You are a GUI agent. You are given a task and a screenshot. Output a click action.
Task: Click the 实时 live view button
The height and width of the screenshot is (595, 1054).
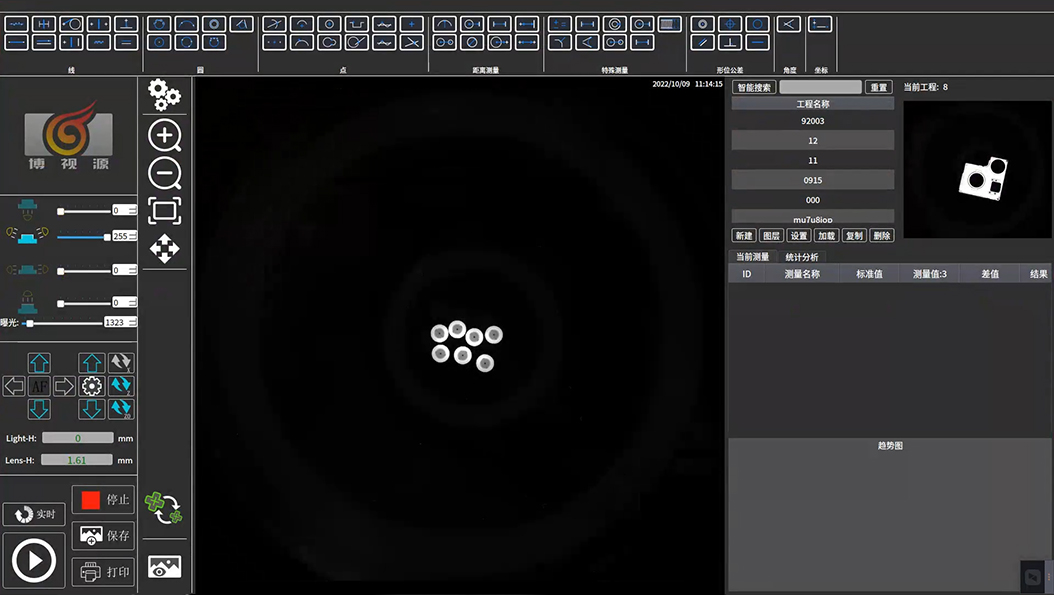point(34,514)
